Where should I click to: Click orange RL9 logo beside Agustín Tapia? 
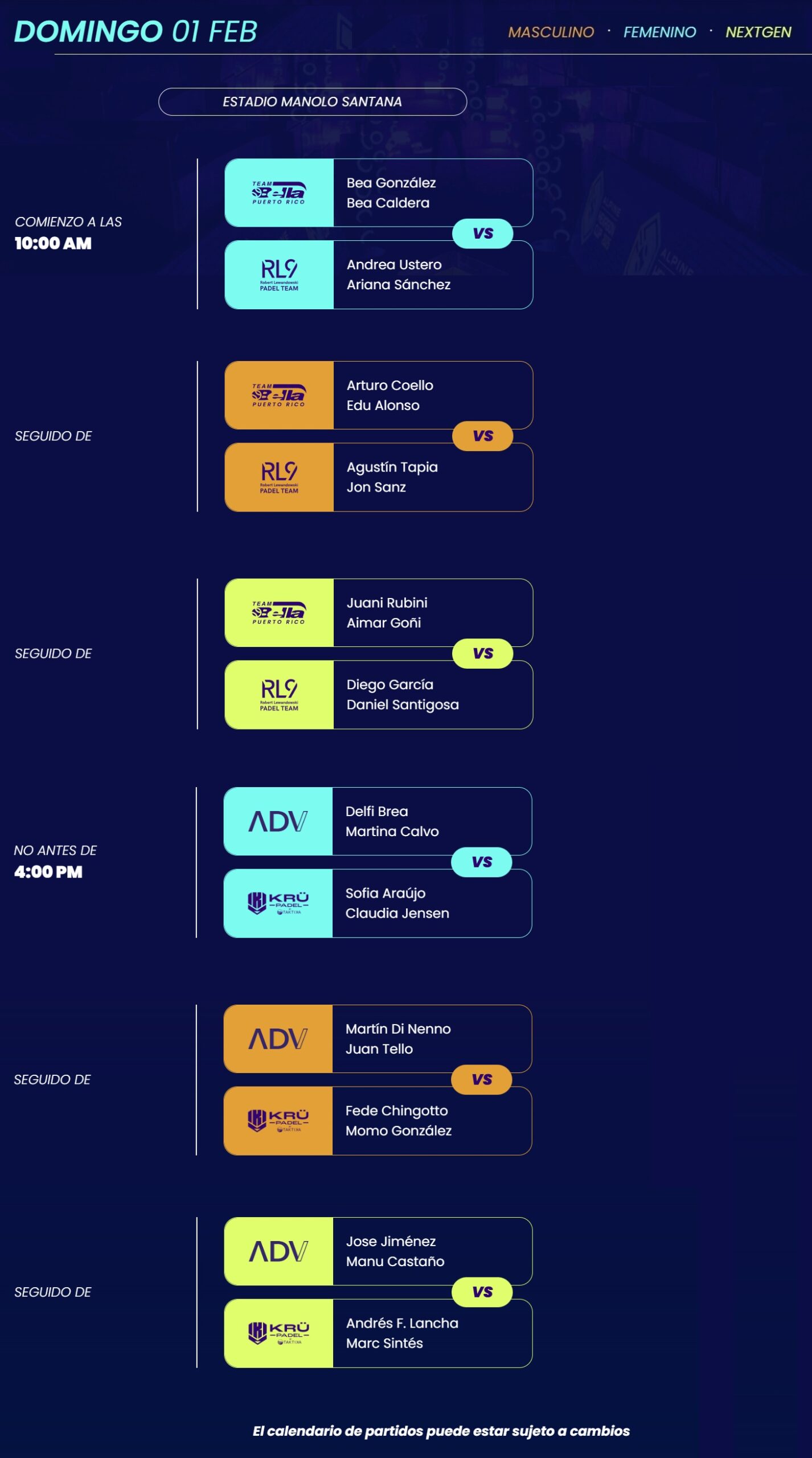tap(278, 477)
